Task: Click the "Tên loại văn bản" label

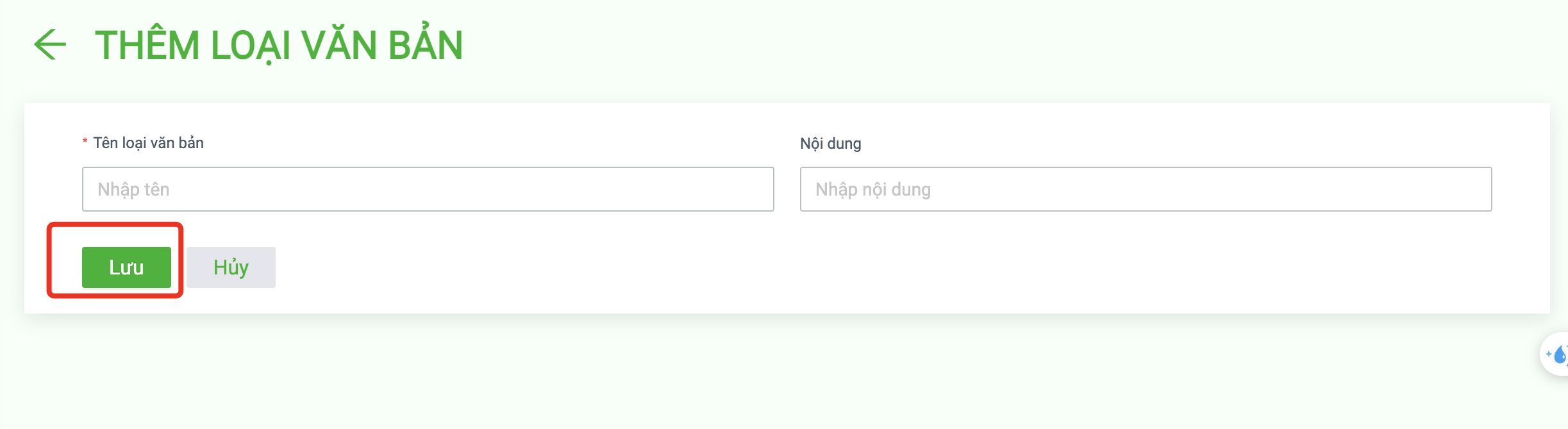Action: point(148,143)
